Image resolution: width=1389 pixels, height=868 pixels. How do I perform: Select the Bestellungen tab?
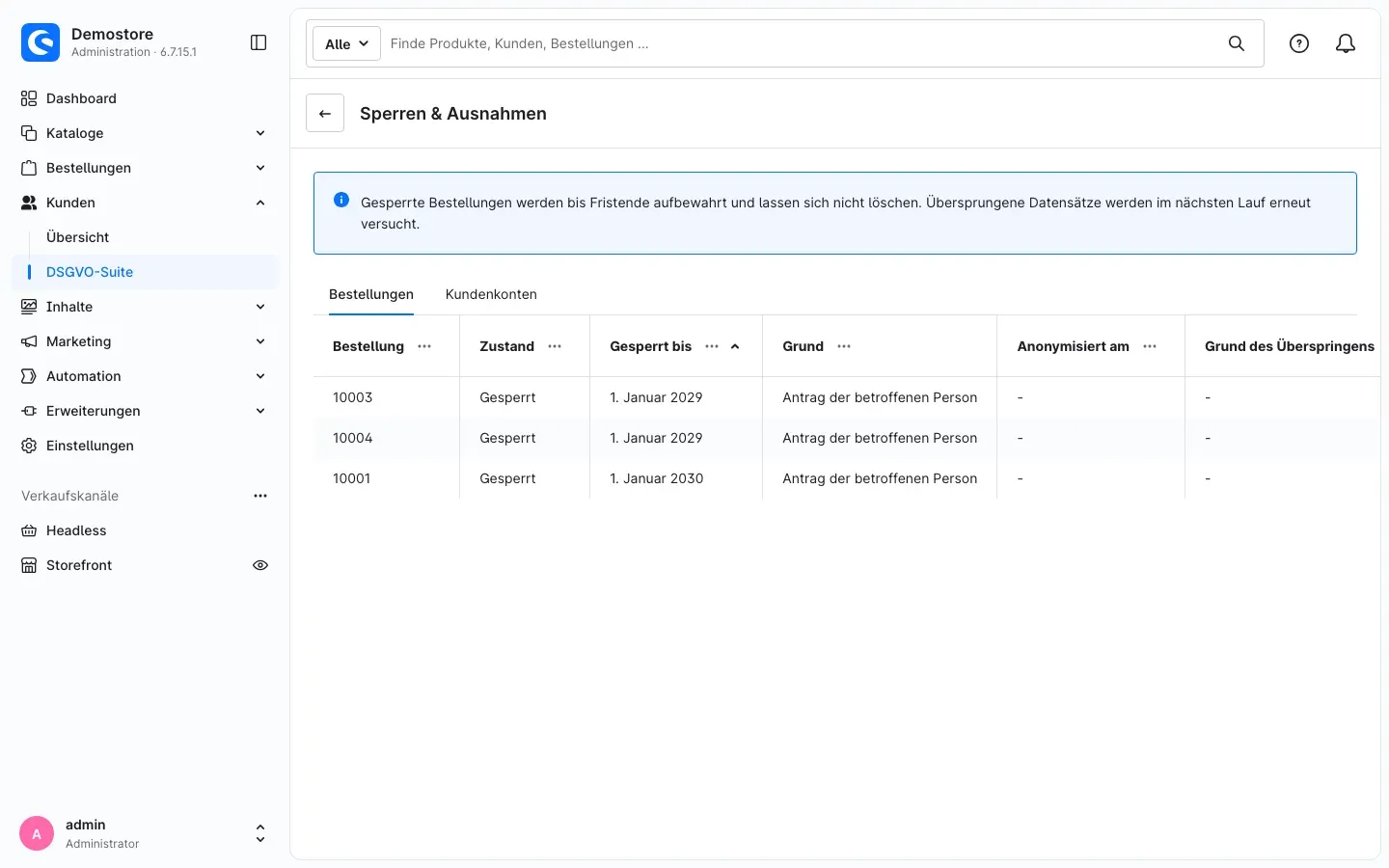(371, 294)
